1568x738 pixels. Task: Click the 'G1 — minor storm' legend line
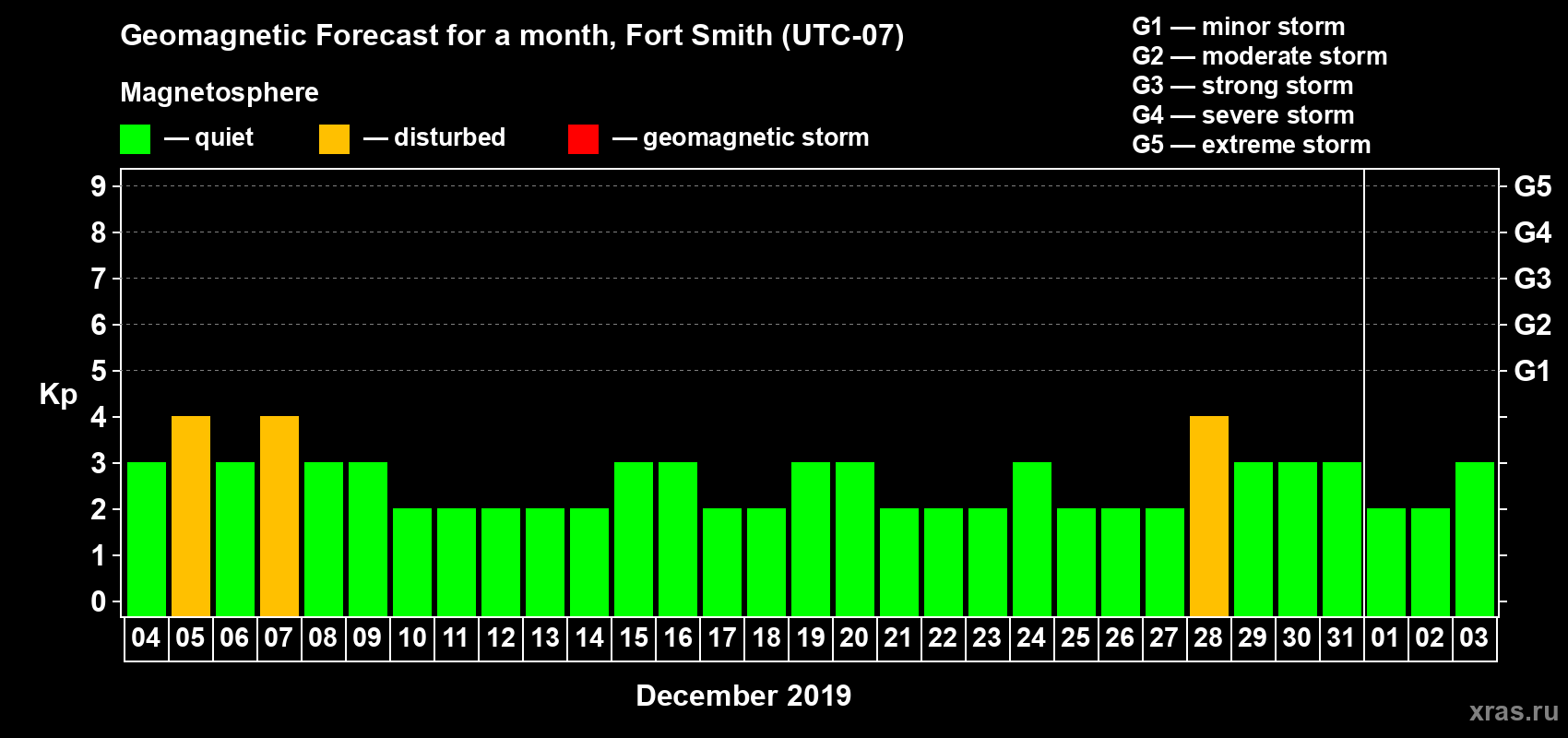1239,27
